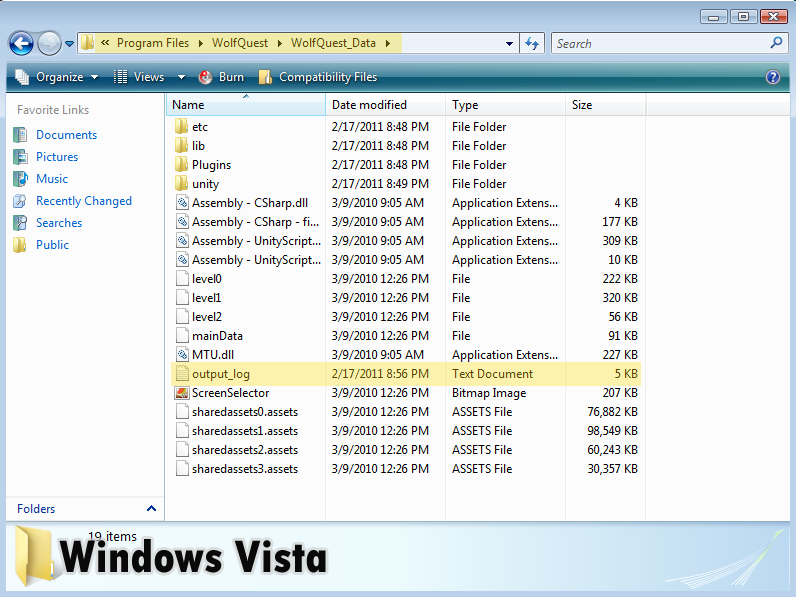Show hidden path via double chevron
The image size is (796, 597).
click(105, 43)
